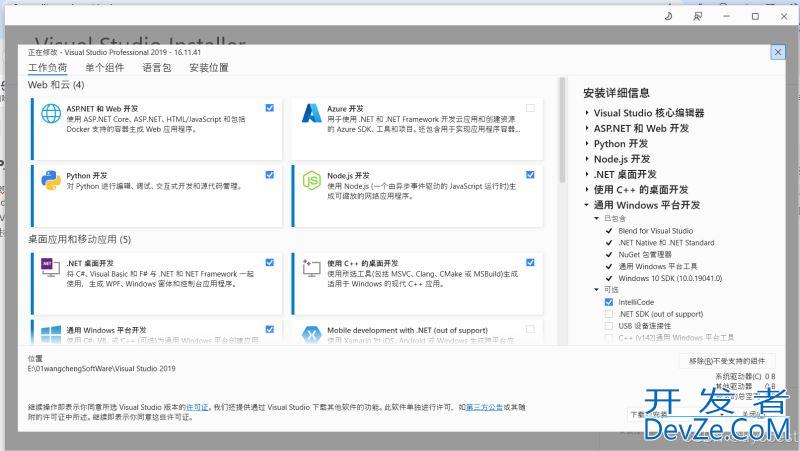Screen dimensions: 800x451
Task: Expand 使用 C++ 的桌面开发 details
Action: (x=587, y=189)
